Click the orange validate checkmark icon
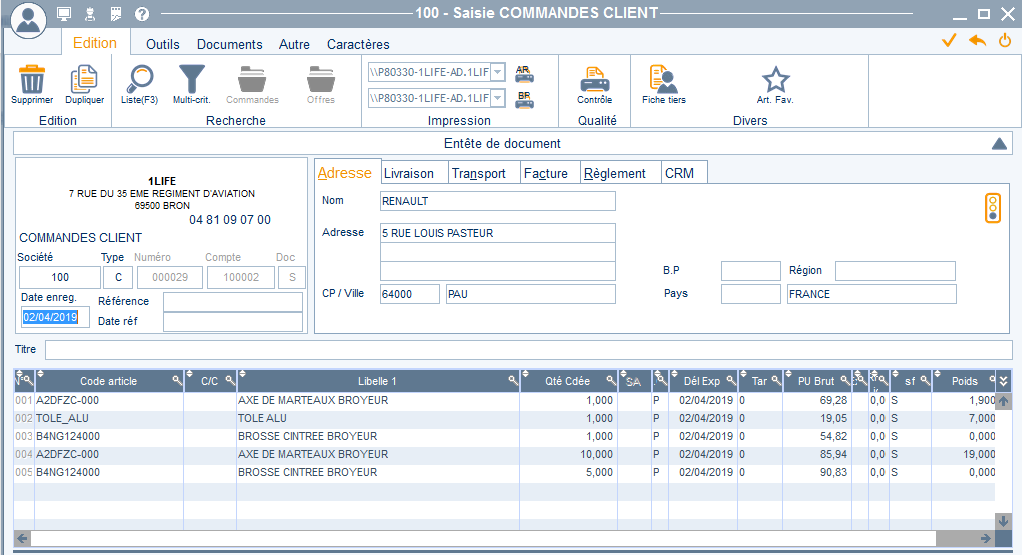 949,40
